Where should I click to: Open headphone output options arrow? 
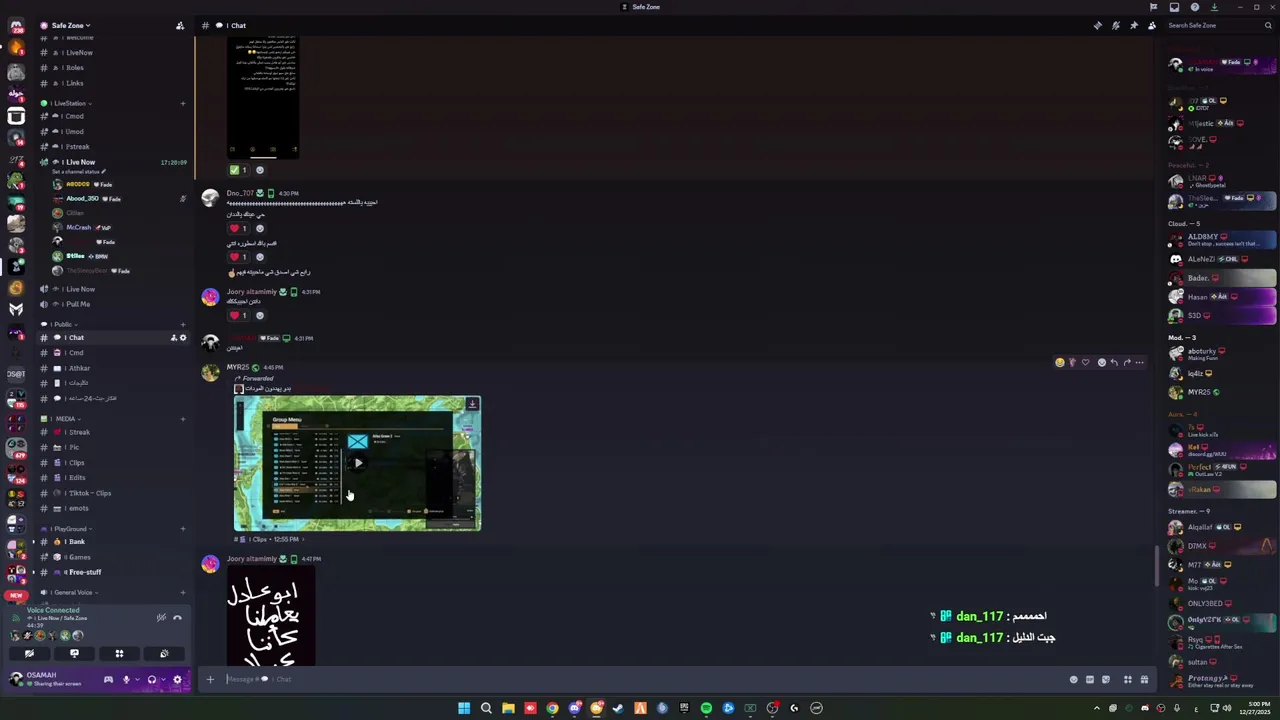[x=162, y=679]
